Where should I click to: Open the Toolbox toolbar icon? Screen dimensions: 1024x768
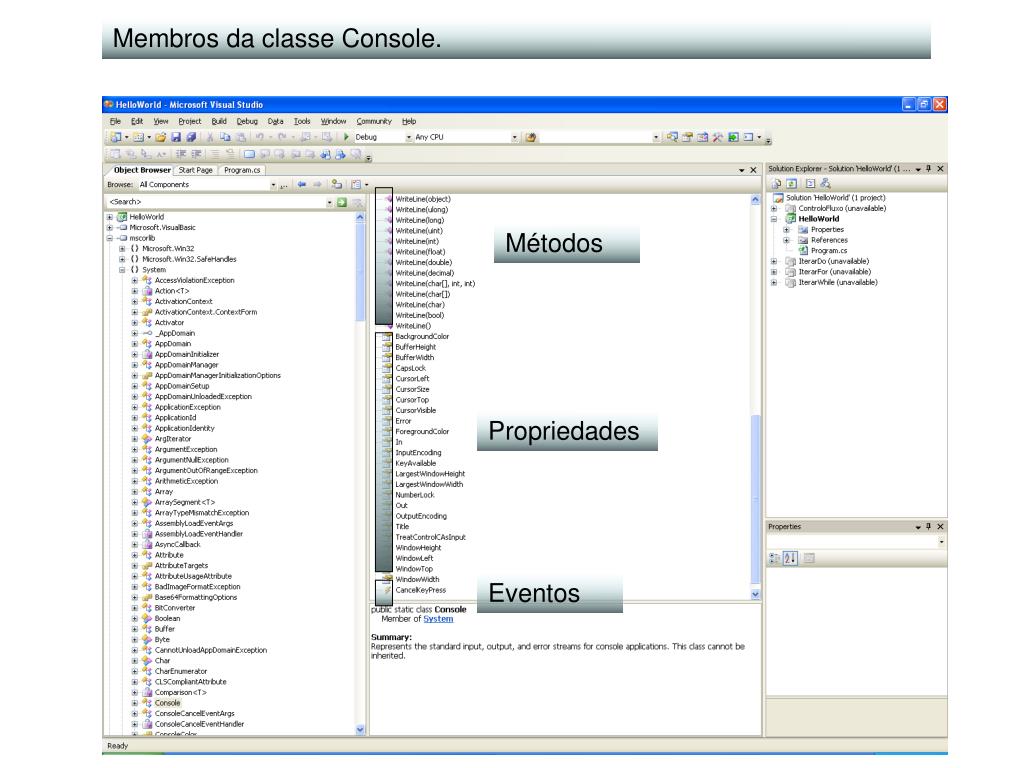click(x=718, y=137)
